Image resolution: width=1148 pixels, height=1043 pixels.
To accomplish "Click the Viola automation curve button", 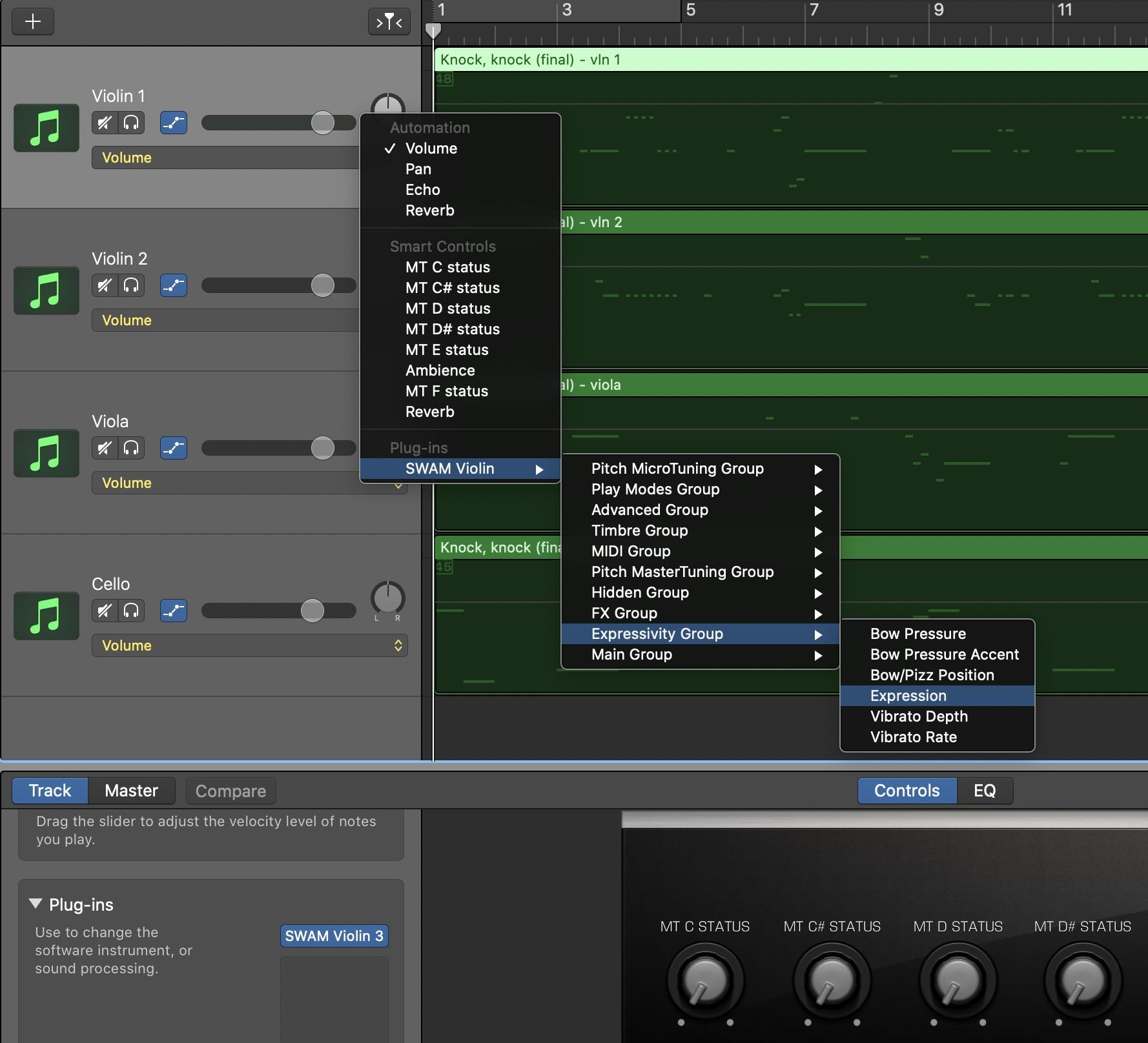I will 173,448.
